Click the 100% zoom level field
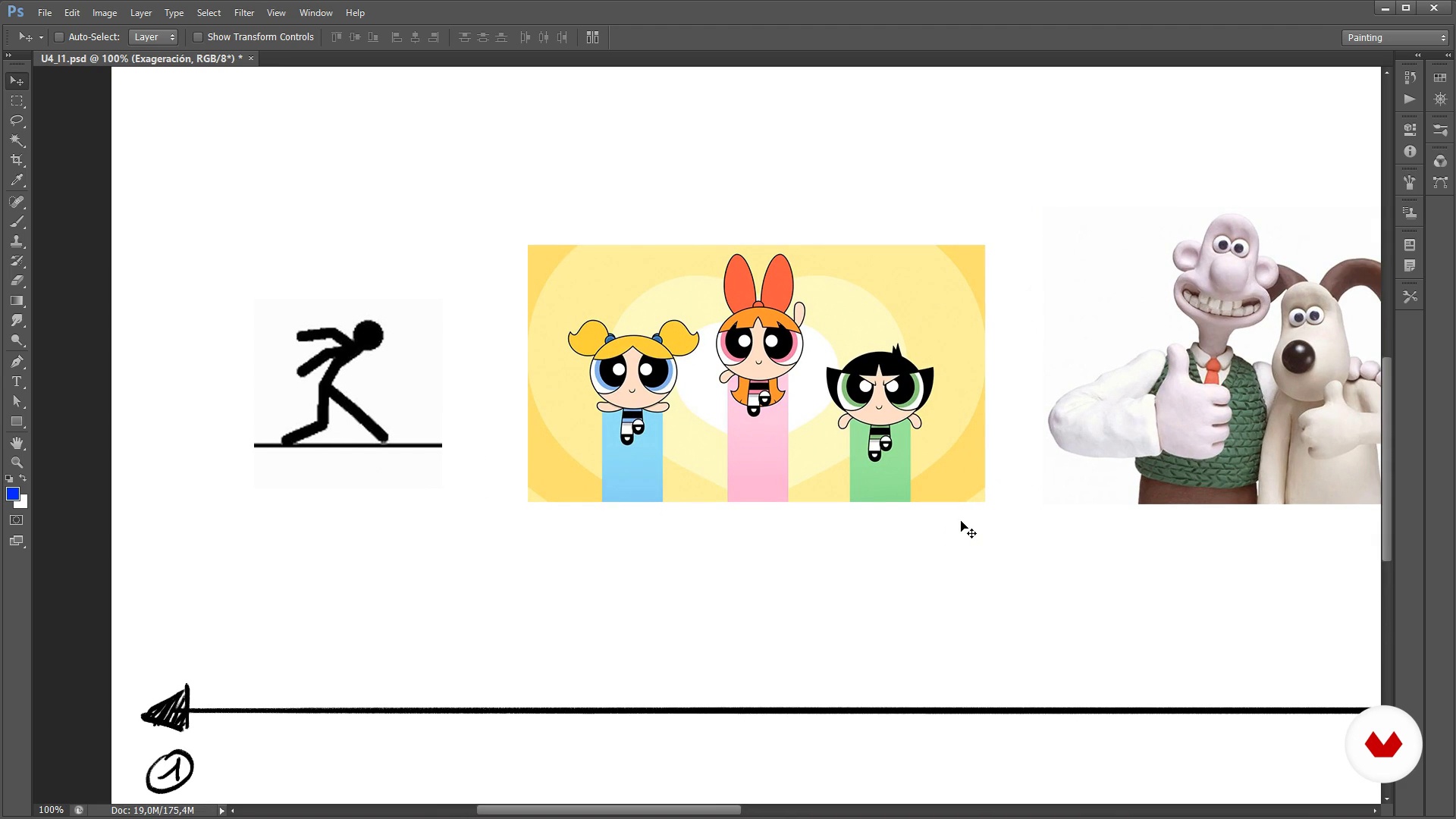This screenshot has width=1456, height=819. coord(51,810)
